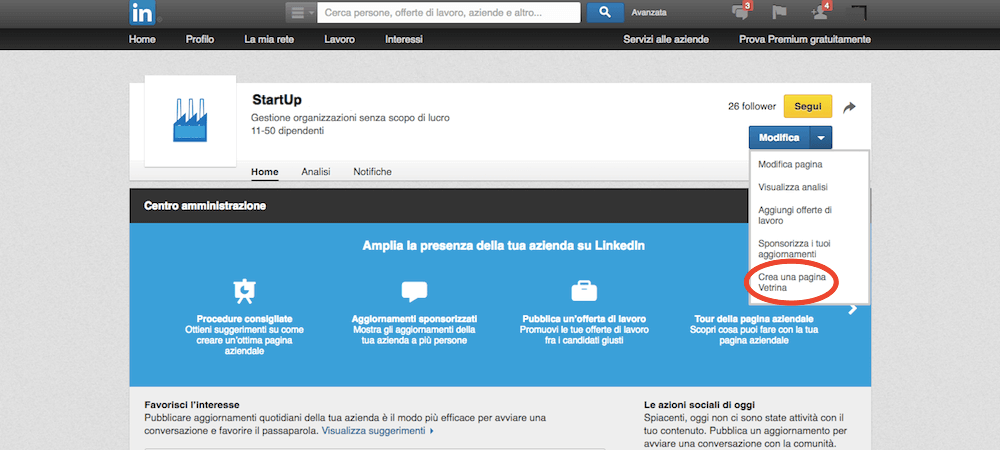Open La mia rete menu
This screenshot has height=450, width=1000.
click(269, 40)
